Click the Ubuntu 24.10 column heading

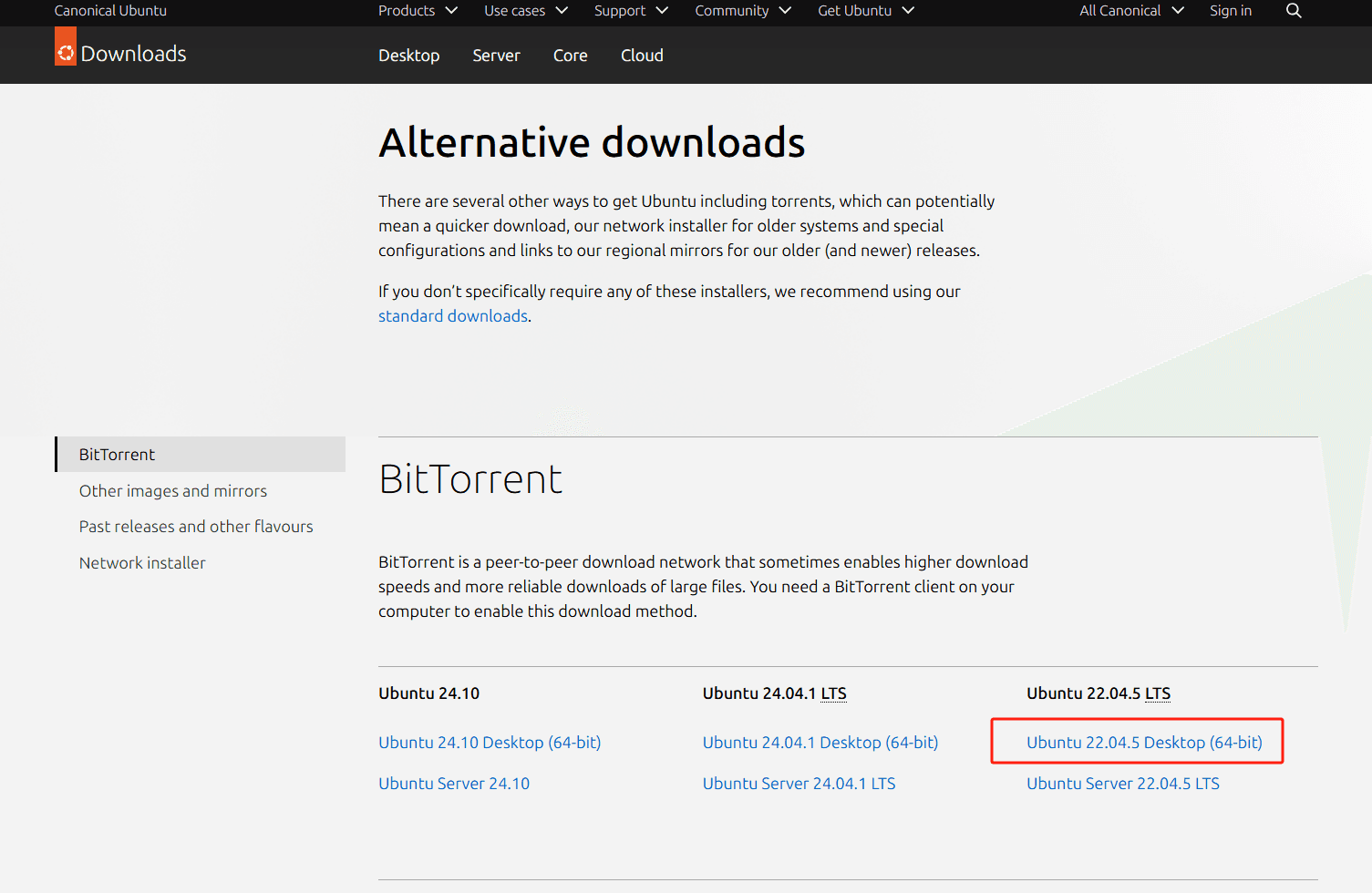[x=428, y=693]
